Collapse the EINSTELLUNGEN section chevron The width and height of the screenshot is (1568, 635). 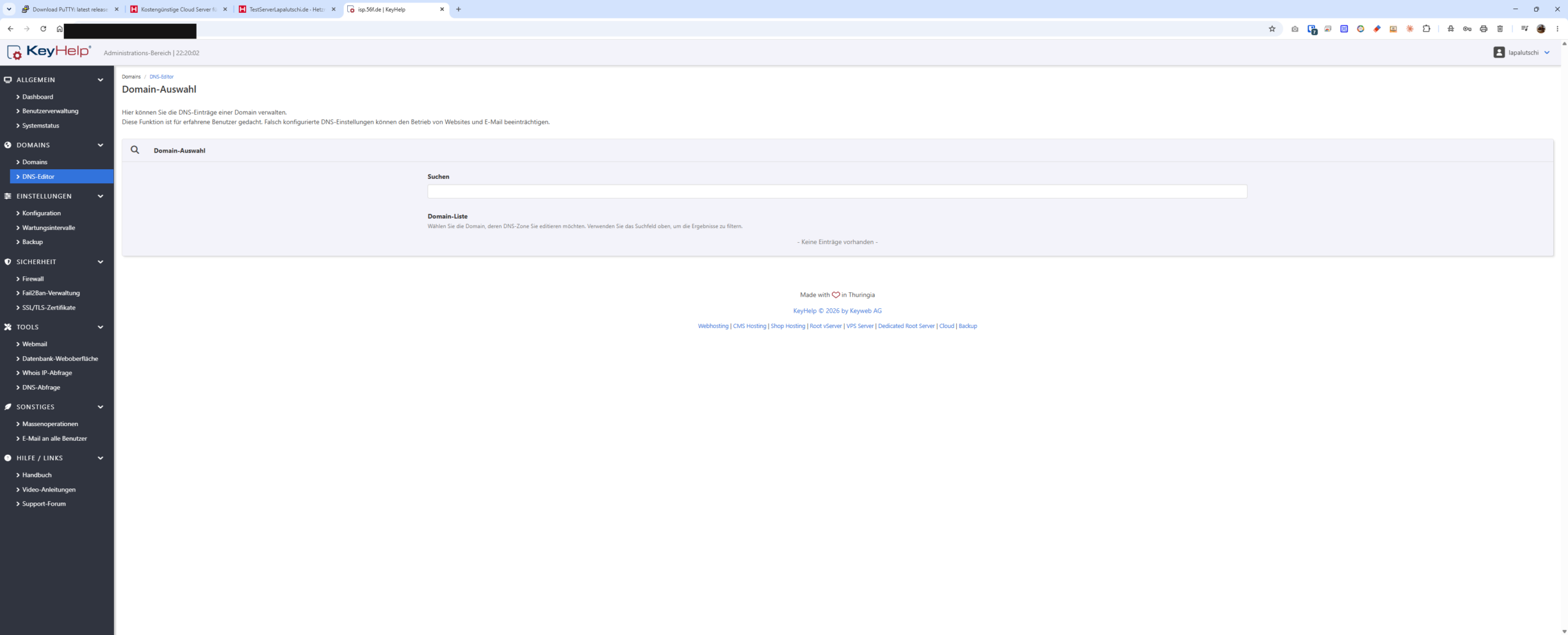point(100,196)
